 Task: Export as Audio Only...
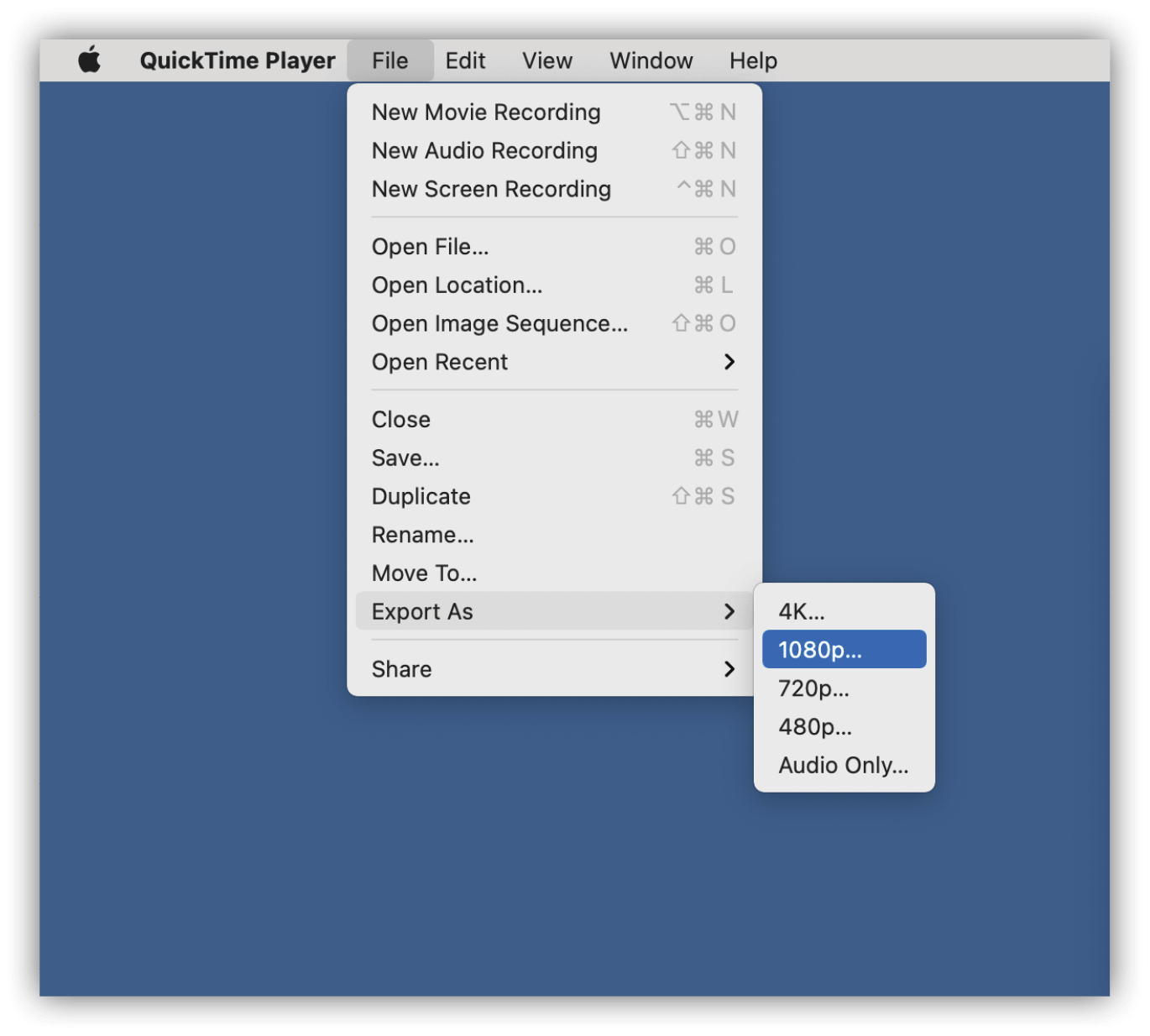844,766
